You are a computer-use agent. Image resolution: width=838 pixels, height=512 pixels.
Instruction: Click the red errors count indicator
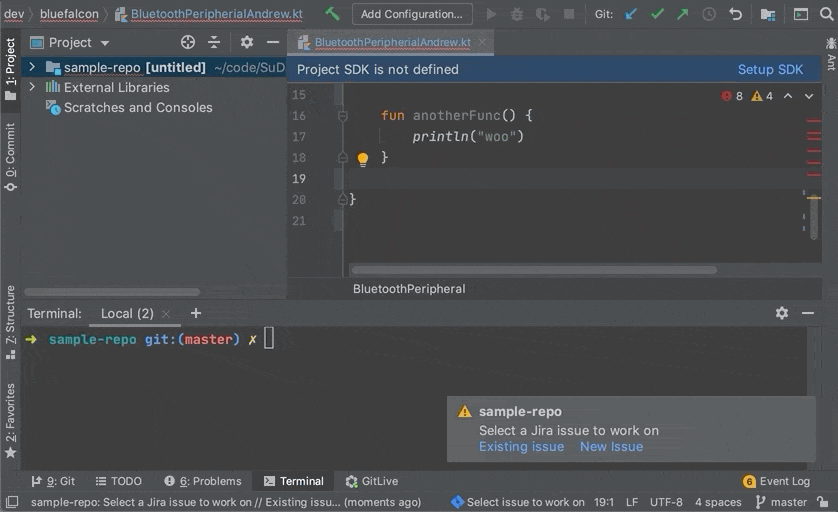pos(732,96)
